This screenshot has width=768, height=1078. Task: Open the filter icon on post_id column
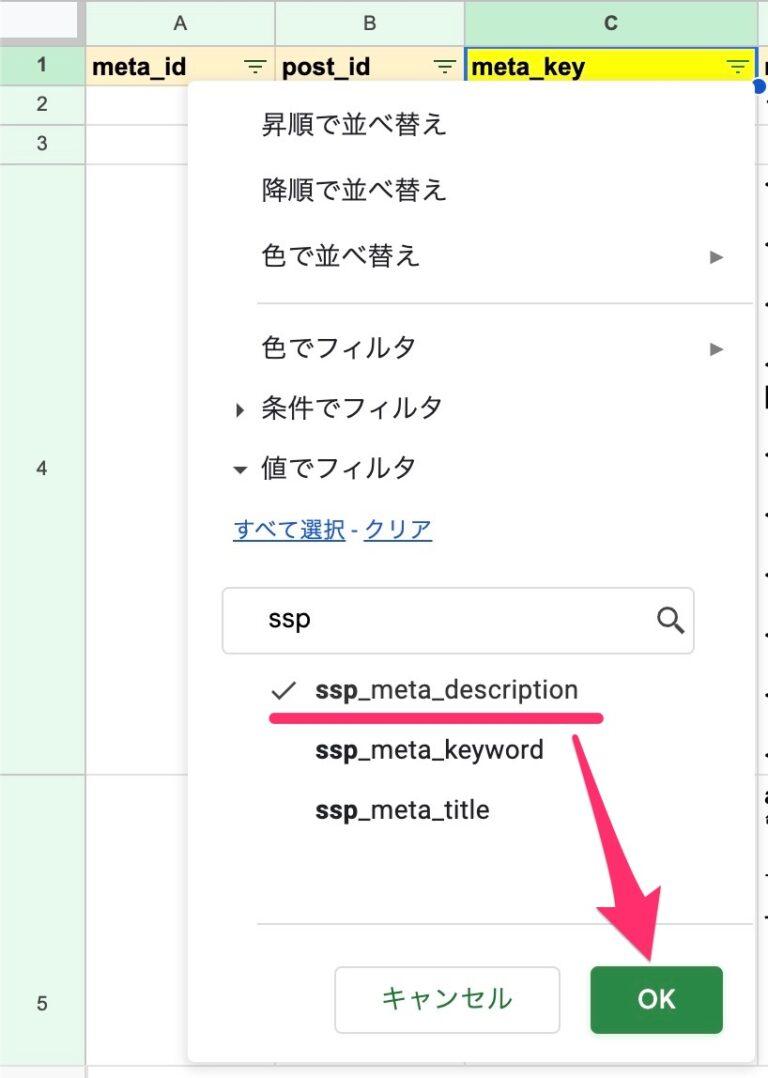[x=443, y=66]
